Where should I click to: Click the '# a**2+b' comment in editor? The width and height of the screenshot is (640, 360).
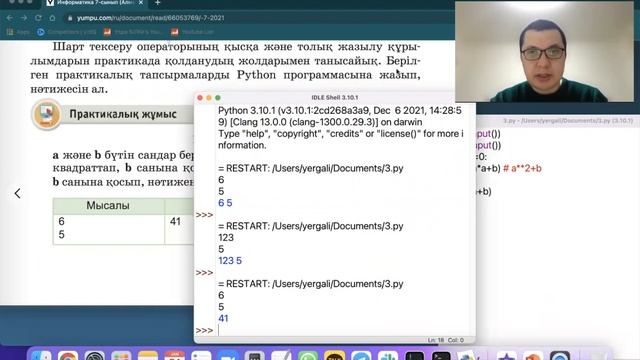pyautogui.click(x=522, y=168)
